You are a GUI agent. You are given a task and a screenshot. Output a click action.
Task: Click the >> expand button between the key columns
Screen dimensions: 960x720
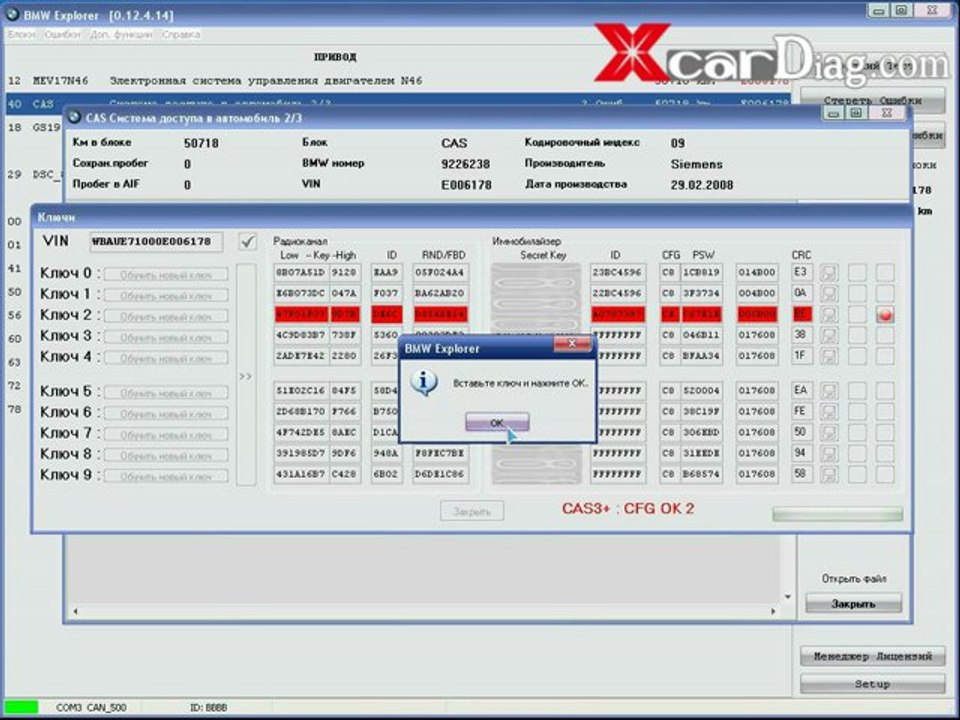246,375
